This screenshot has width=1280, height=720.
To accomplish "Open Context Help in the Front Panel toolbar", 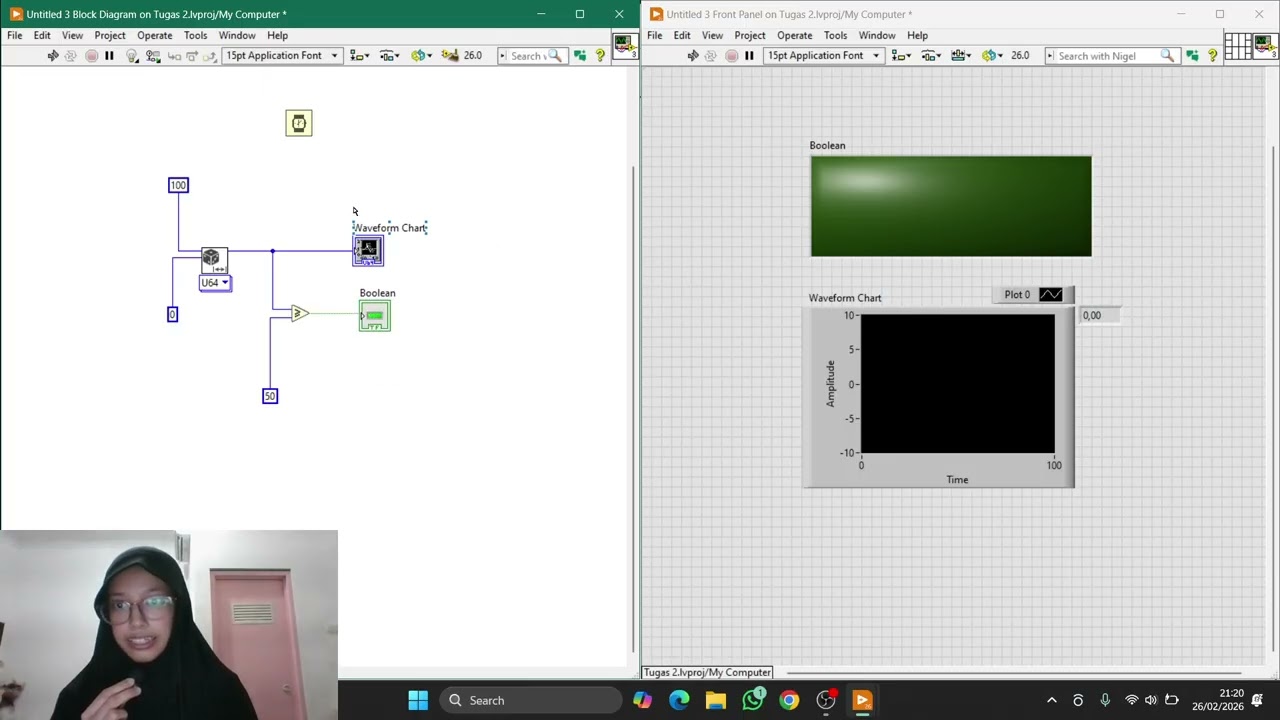I will tap(1212, 56).
